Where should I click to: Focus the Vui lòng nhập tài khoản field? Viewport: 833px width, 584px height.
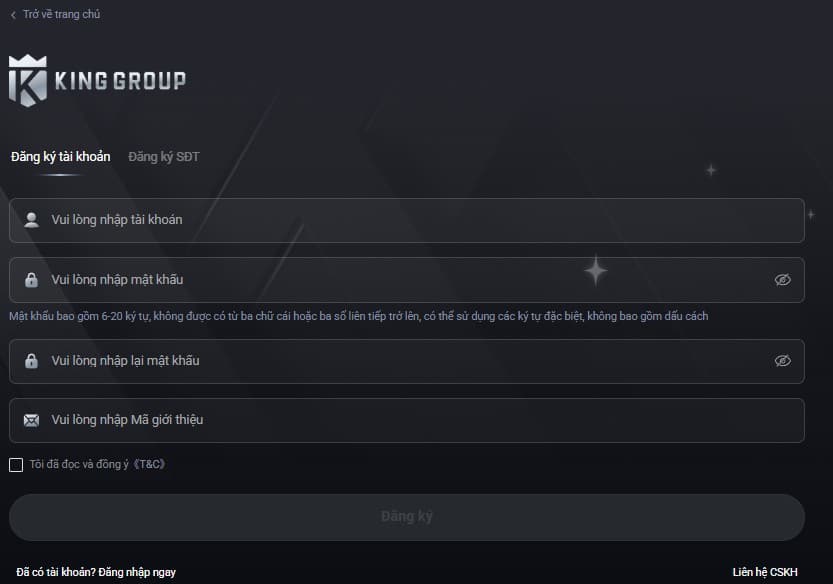pos(407,221)
